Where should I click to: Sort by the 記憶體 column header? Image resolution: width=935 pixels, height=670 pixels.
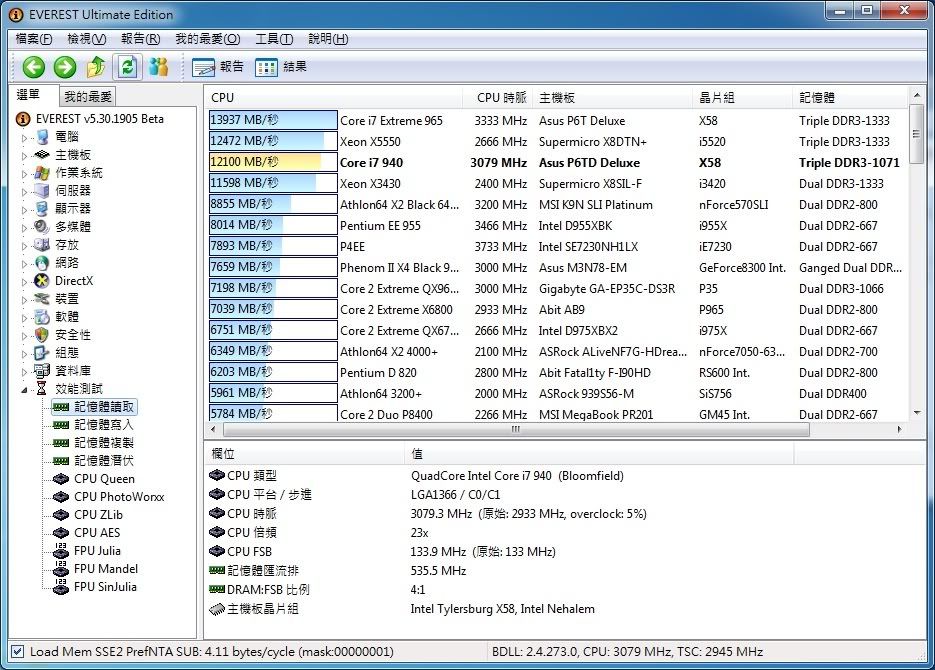click(850, 98)
